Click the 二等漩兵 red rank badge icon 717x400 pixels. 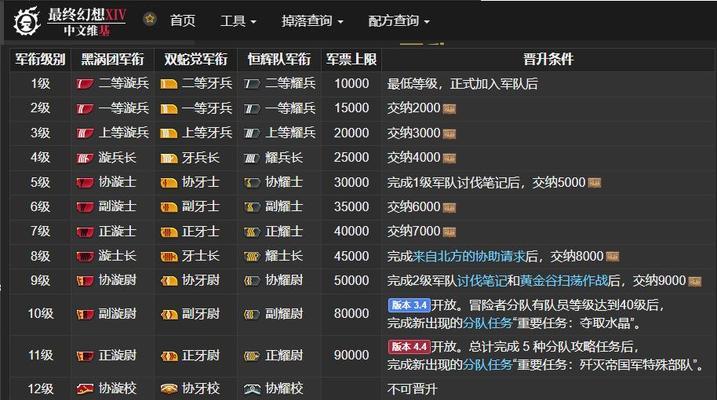(x=85, y=84)
